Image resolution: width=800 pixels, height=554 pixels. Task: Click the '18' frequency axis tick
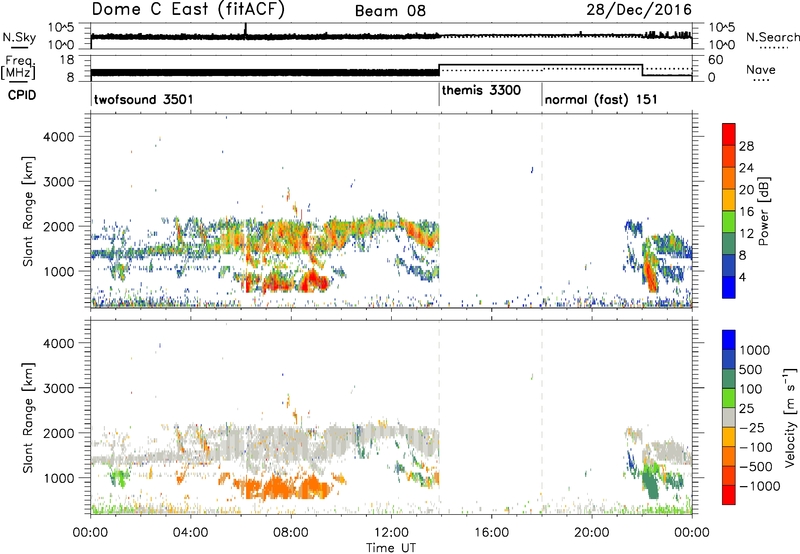pos(67,60)
